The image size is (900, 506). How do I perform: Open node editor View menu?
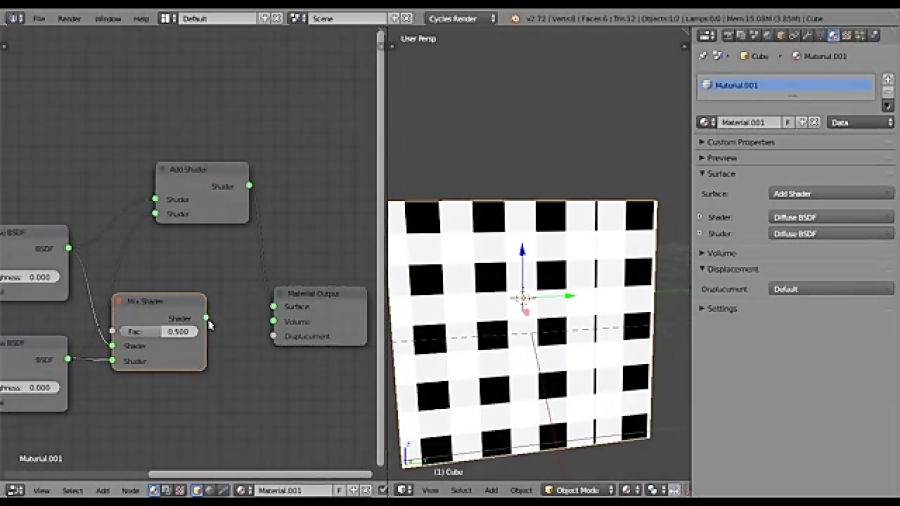pos(41,491)
